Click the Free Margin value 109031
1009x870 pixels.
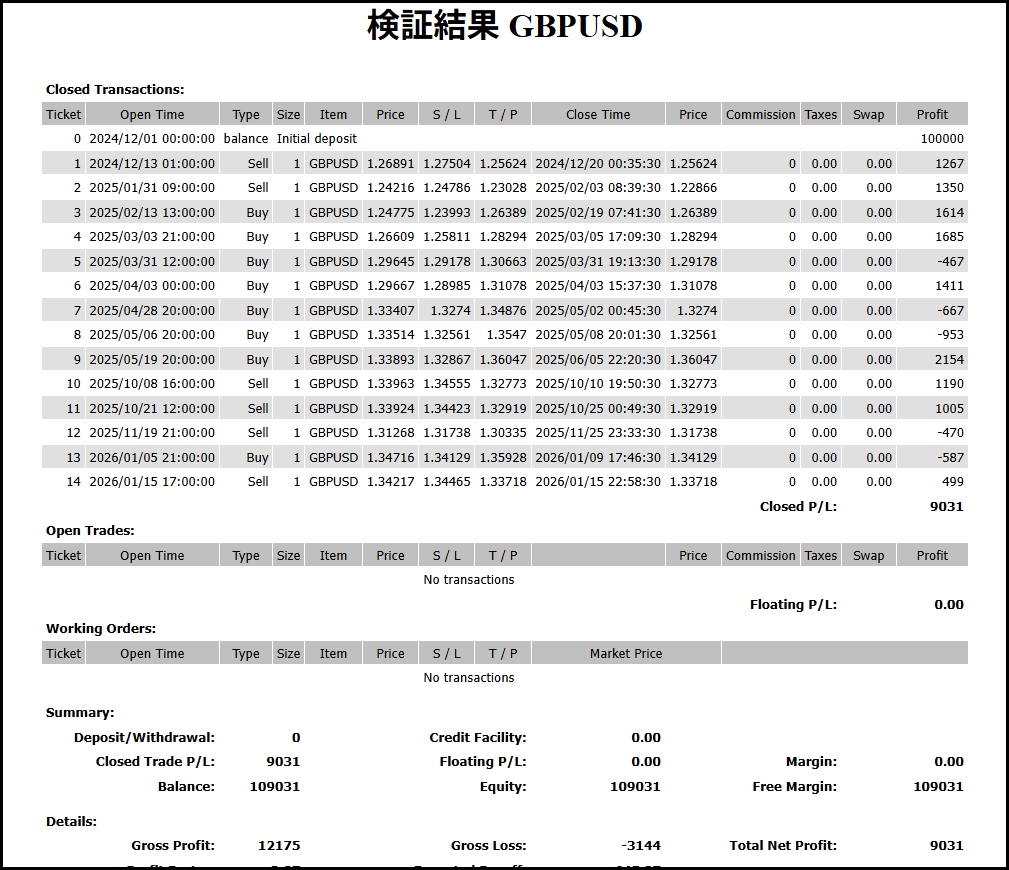point(937,786)
